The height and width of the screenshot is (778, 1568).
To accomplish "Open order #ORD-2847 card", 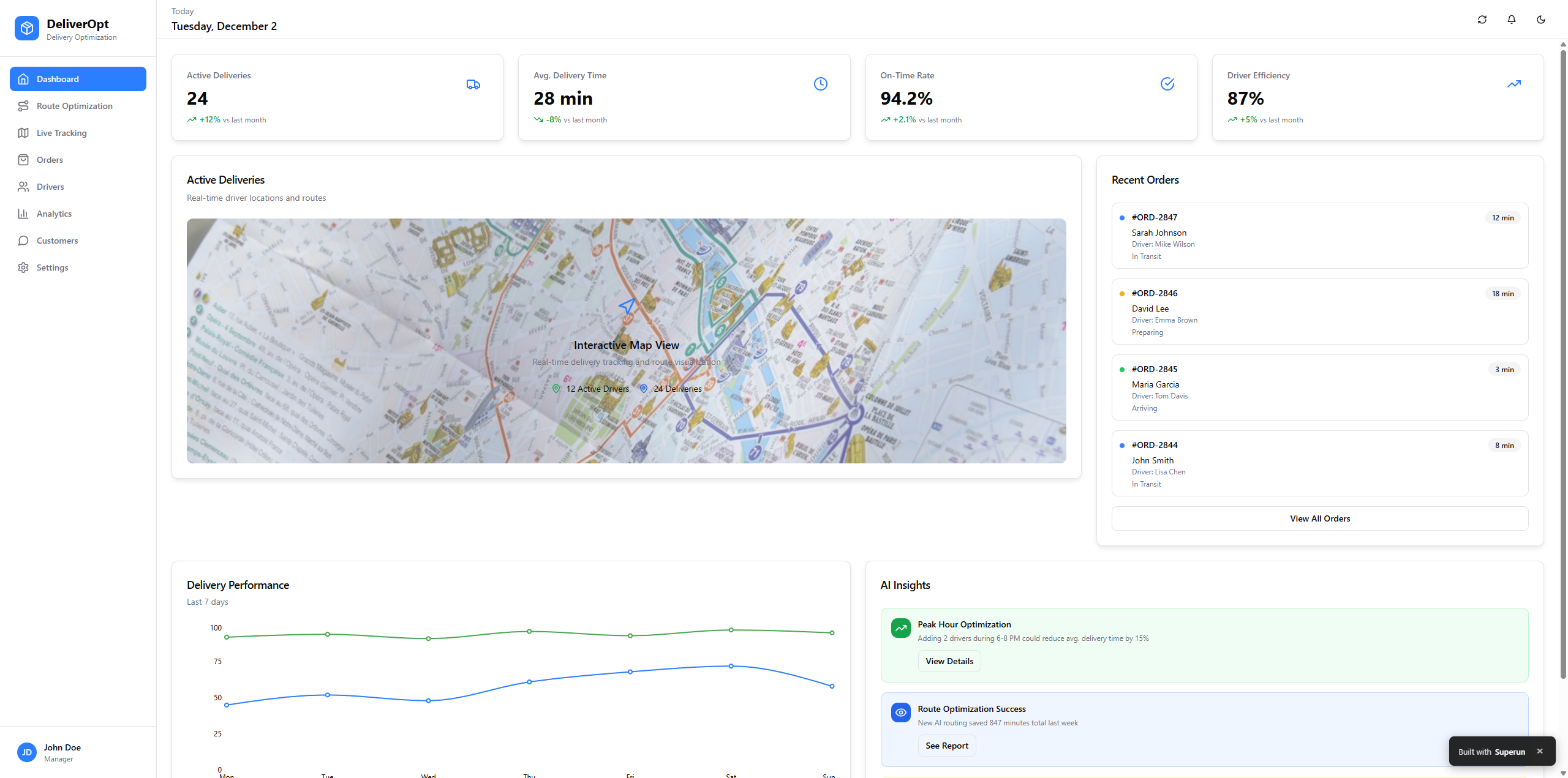I will click(1319, 236).
